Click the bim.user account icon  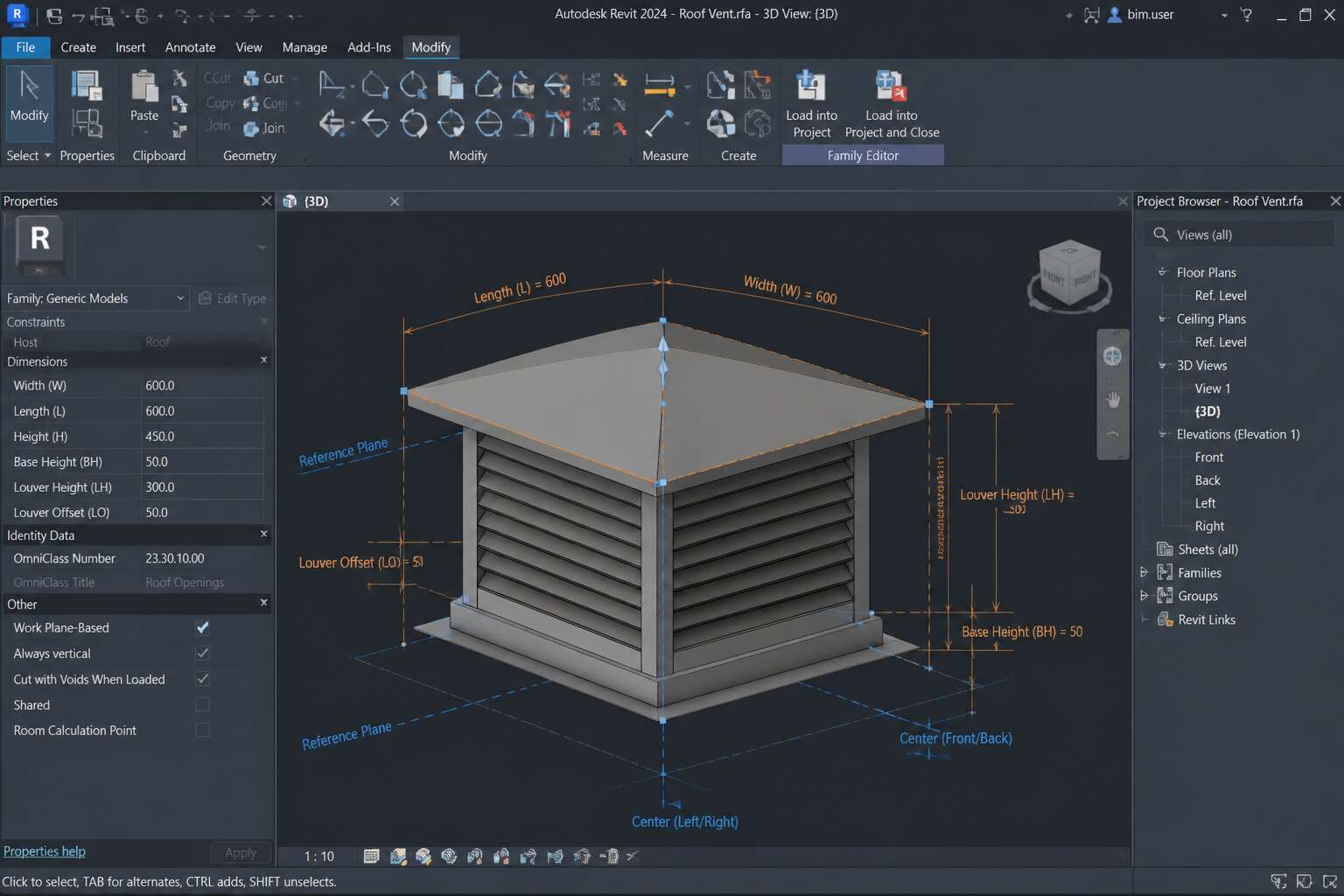(1115, 15)
